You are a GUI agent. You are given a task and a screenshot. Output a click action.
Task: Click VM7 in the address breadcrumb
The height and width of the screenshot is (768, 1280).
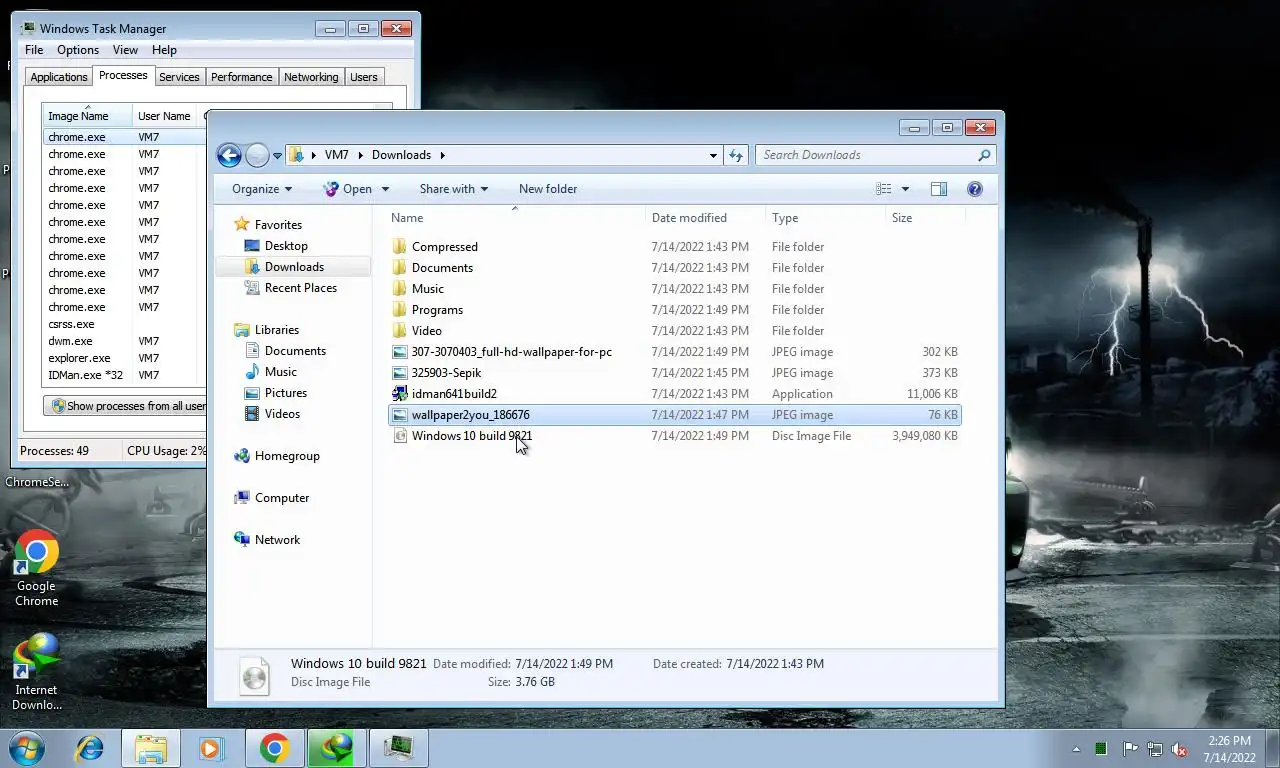click(337, 155)
